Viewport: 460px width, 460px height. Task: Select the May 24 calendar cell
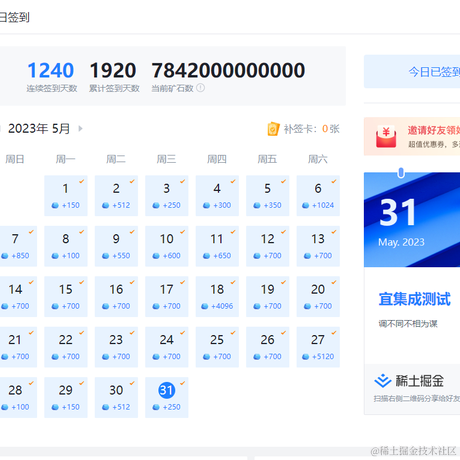coord(167,347)
